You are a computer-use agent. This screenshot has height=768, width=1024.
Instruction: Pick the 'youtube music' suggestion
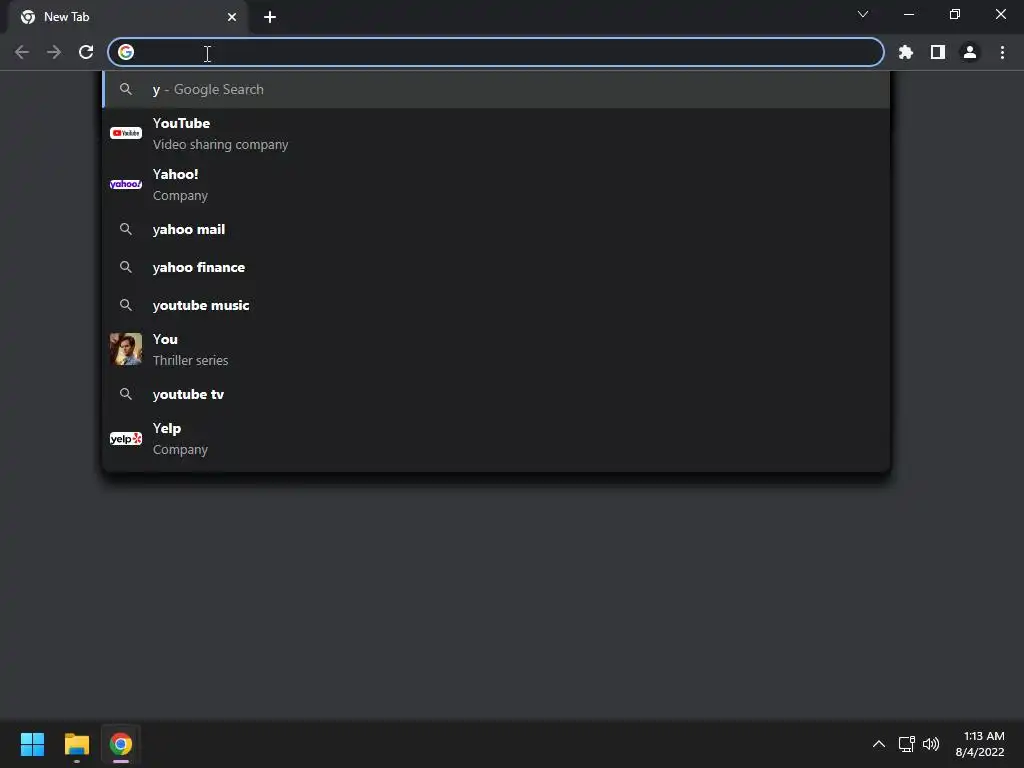coord(496,305)
